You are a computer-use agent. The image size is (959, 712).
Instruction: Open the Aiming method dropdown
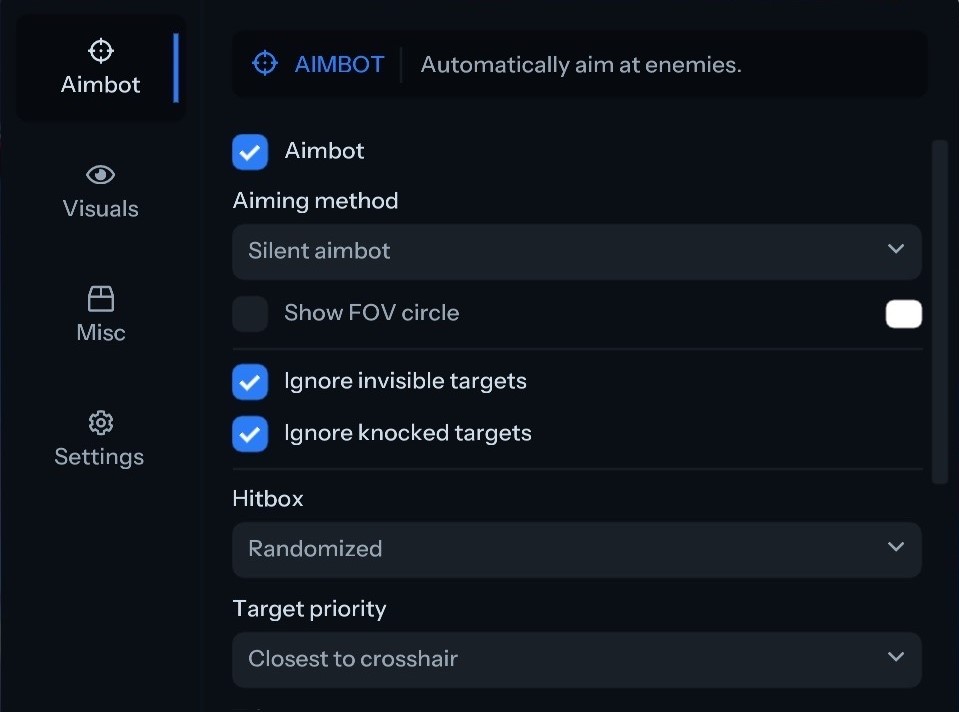point(576,251)
